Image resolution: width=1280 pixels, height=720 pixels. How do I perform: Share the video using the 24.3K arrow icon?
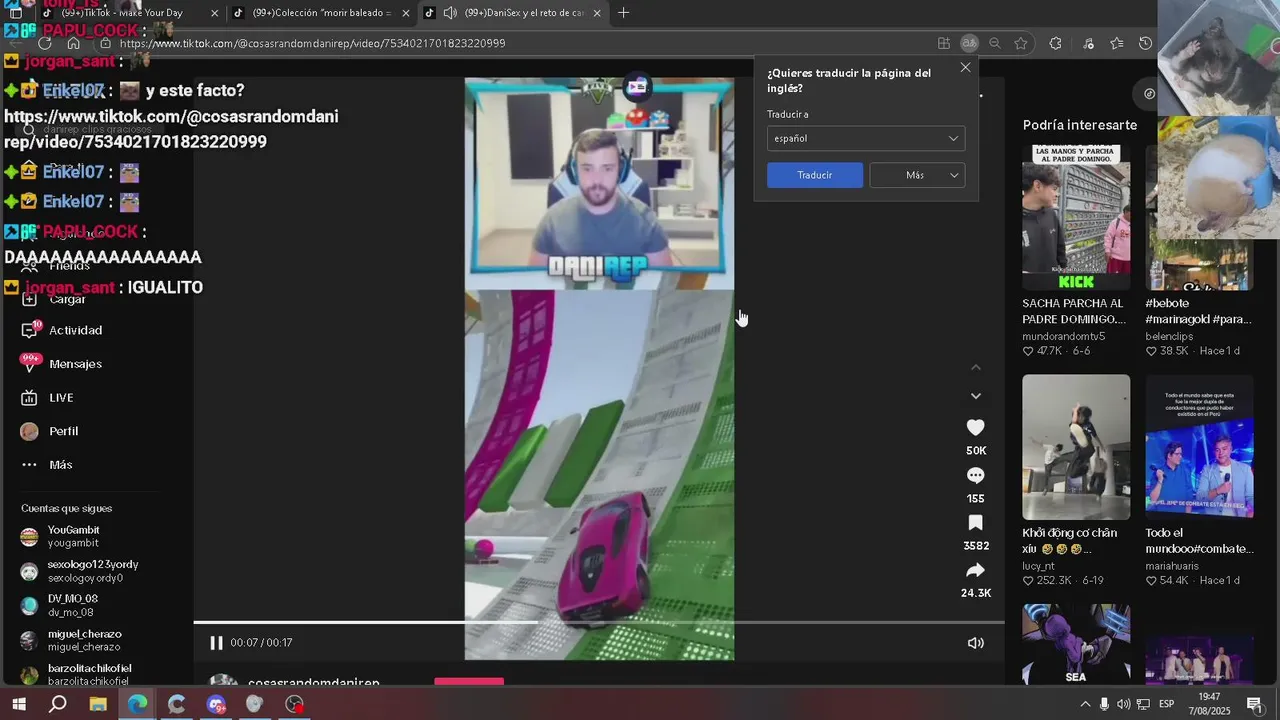tap(975, 570)
